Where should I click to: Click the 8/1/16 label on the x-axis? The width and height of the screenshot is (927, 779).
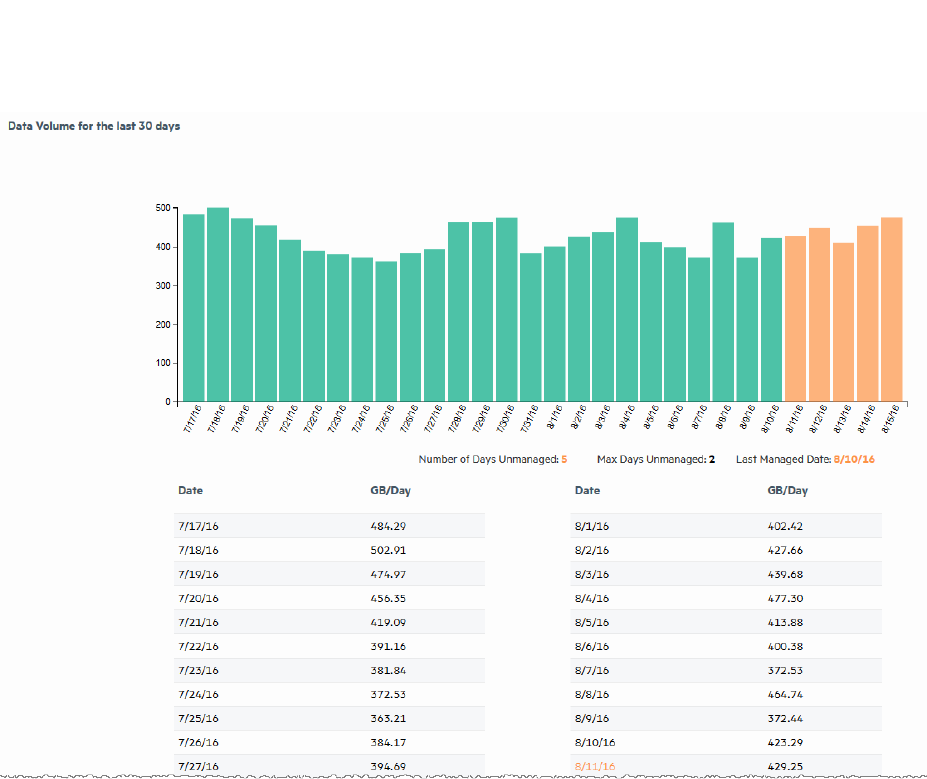555,418
